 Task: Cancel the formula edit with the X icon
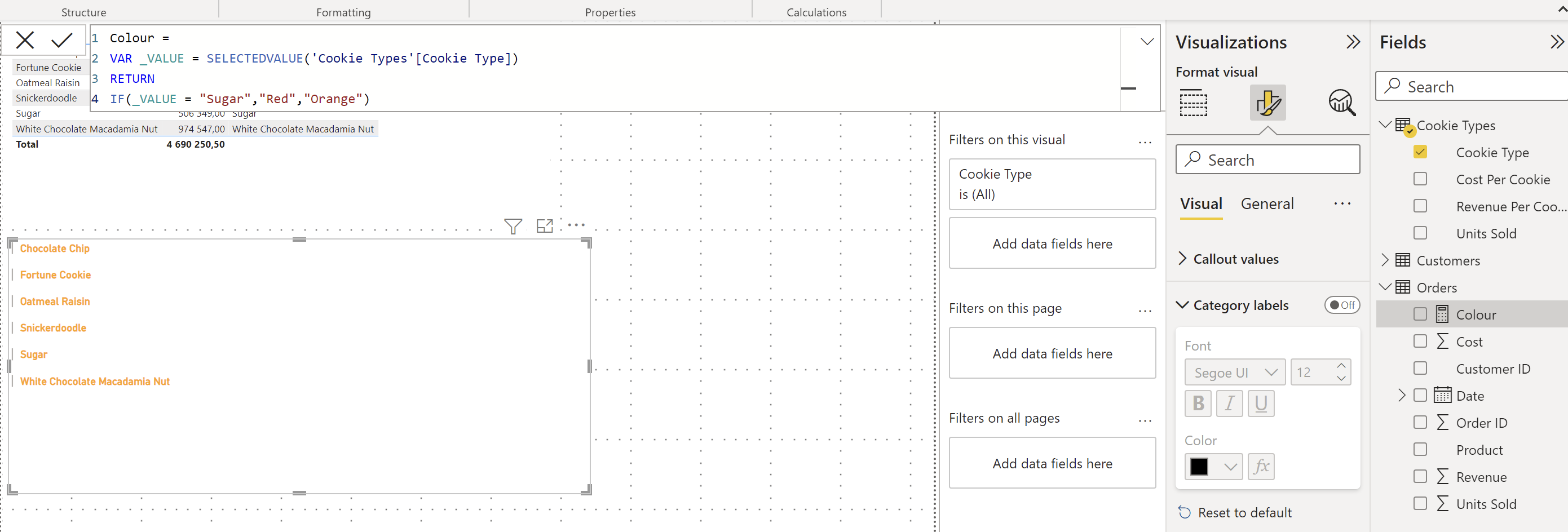point(25,40)
